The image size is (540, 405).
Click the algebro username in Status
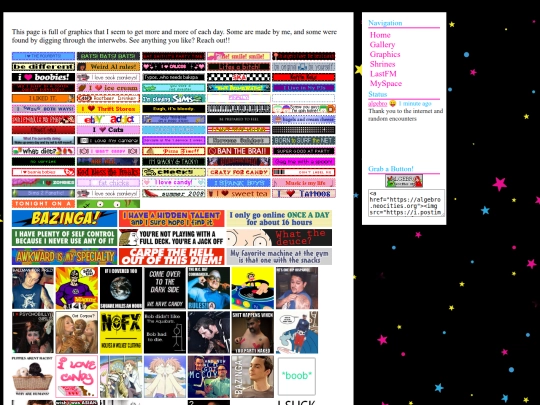click(377, 103)
